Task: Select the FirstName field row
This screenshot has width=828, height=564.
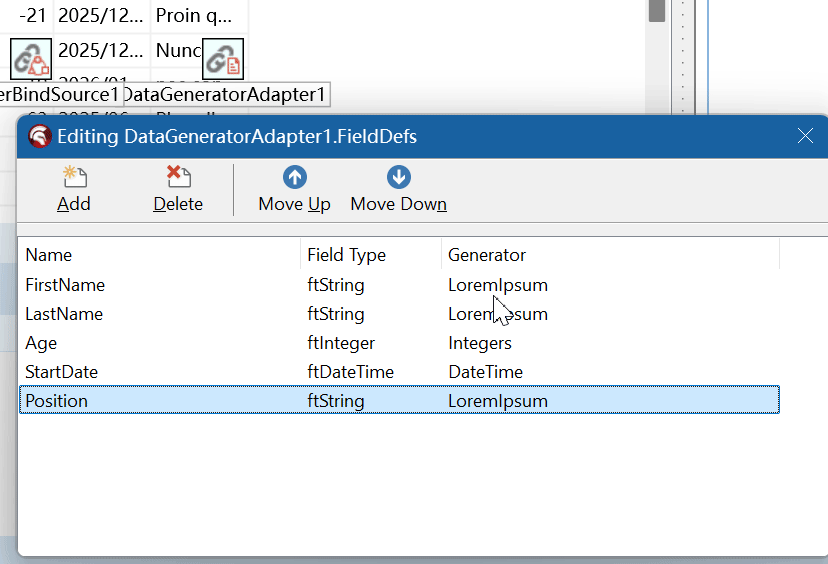Action: (65, 285)
